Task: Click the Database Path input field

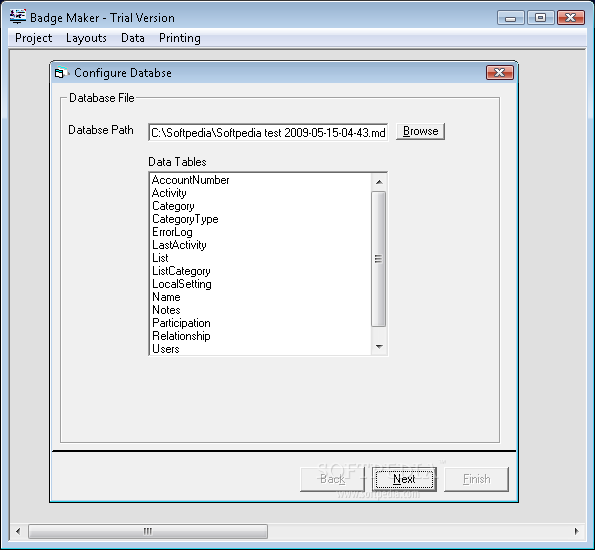Action: 268,132
